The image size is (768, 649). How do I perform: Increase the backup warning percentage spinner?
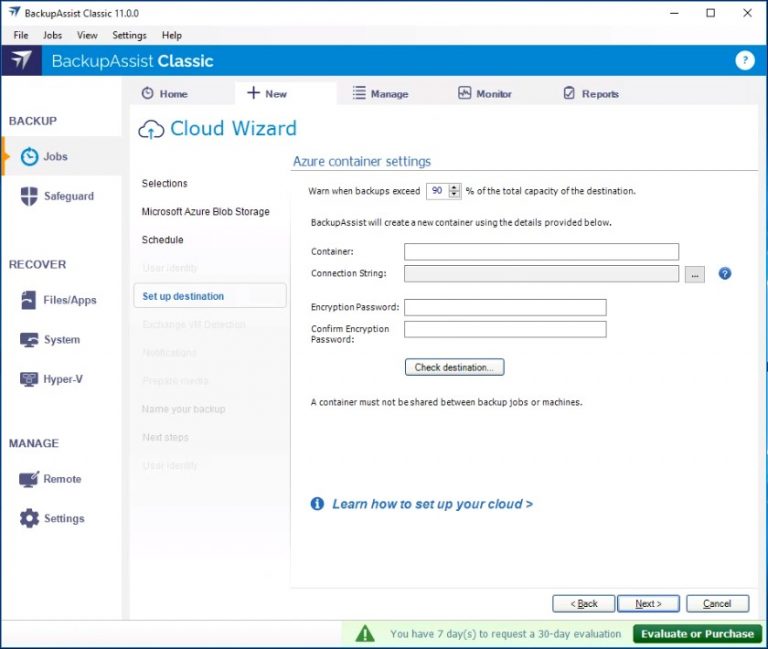pyautogui.click(x=455, y=187)
